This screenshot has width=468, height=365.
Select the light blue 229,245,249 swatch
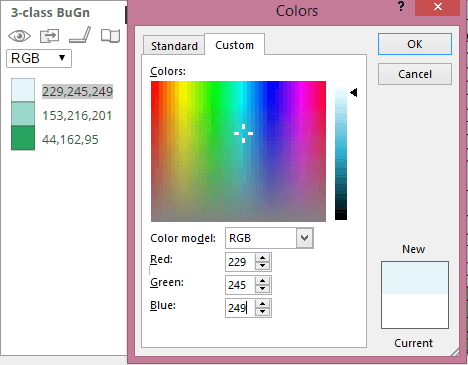tap(23, 90)
